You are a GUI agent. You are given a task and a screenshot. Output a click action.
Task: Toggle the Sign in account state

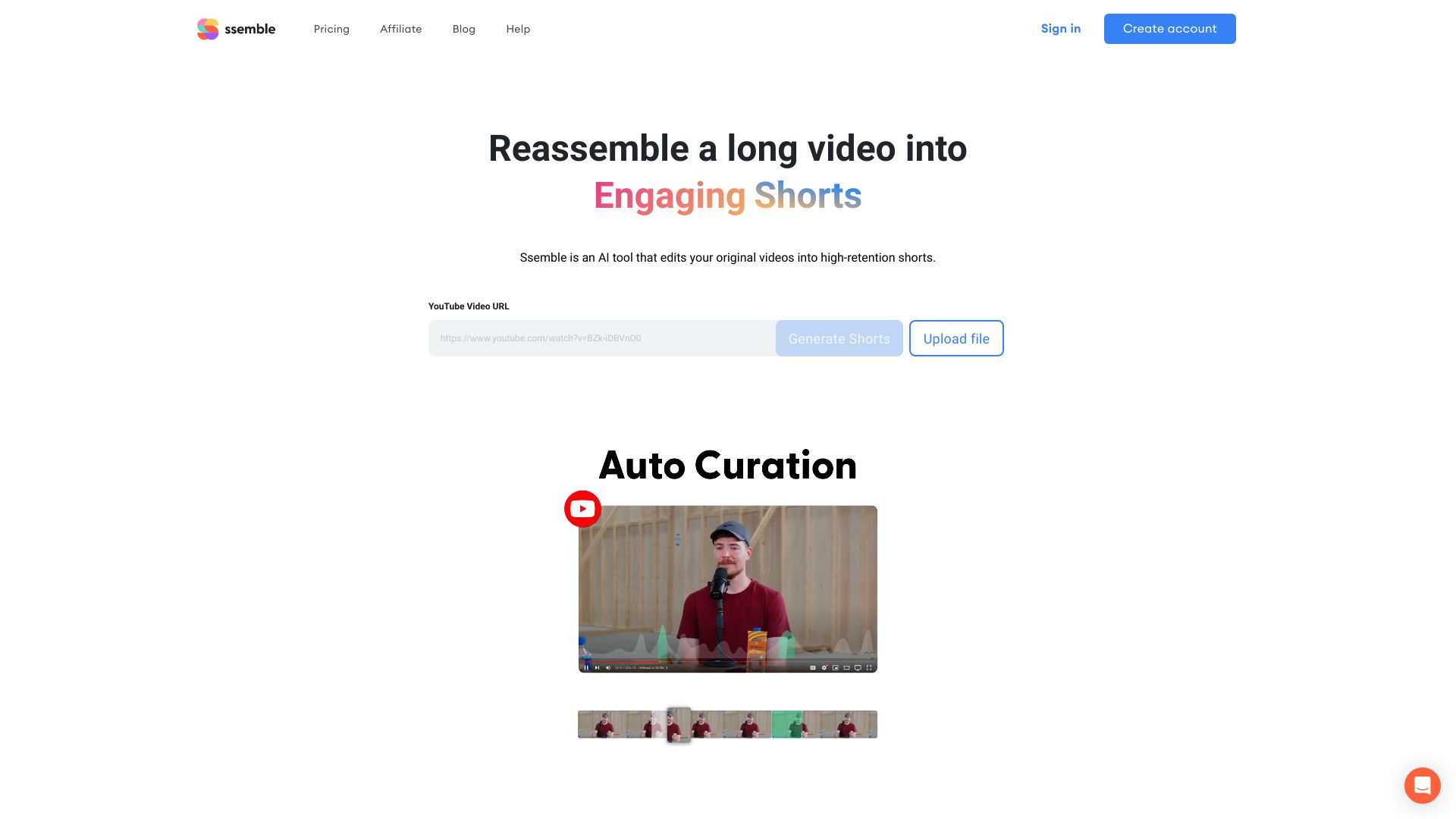(1061, 28)
